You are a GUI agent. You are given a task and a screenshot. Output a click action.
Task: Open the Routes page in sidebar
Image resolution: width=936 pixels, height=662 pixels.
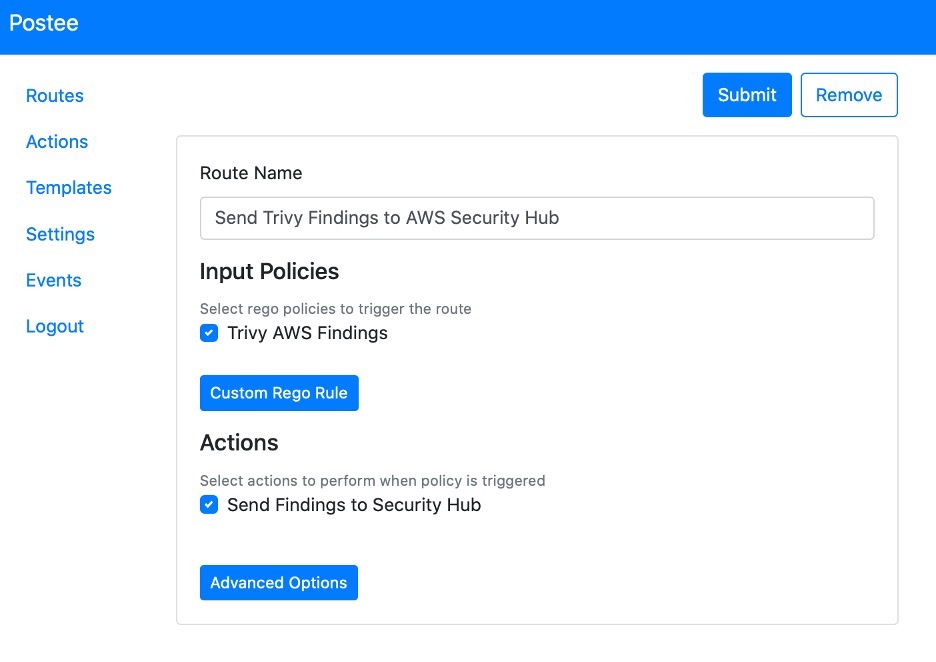coord(54,96)
